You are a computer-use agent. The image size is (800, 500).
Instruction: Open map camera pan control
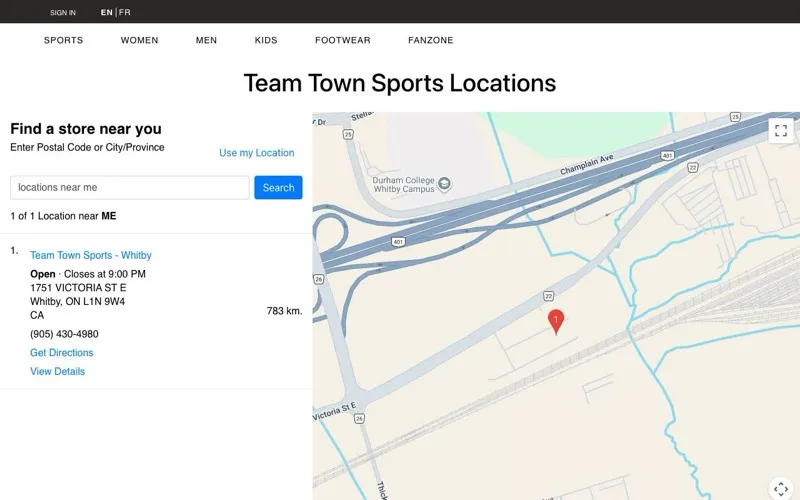[x=781, y=489]
